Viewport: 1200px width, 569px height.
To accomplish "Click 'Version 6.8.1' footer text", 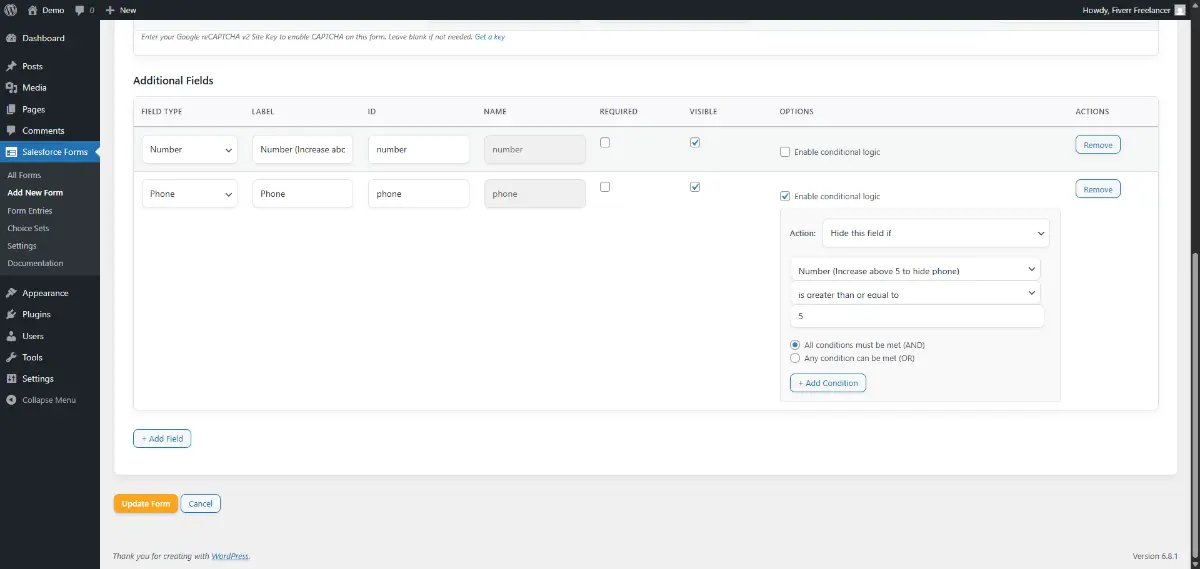I will (1156, 556).
